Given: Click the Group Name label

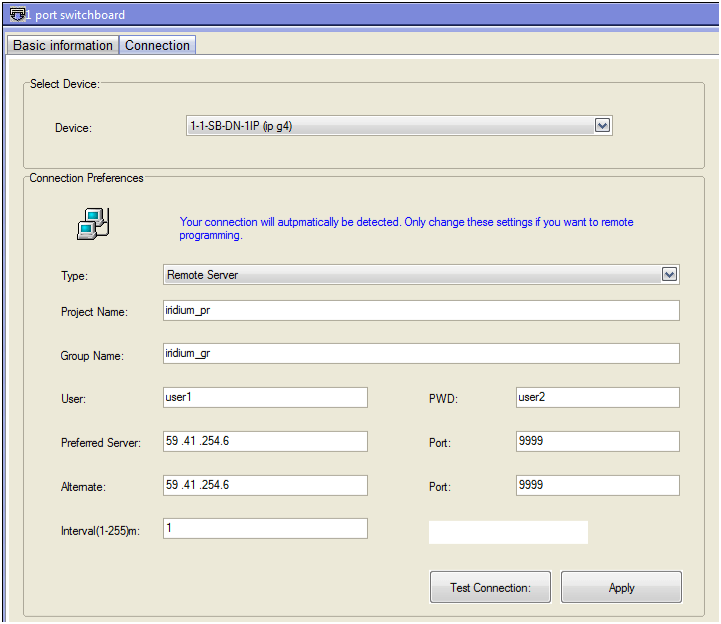Looking at the screenshot, I should click(x=92, y=355).
